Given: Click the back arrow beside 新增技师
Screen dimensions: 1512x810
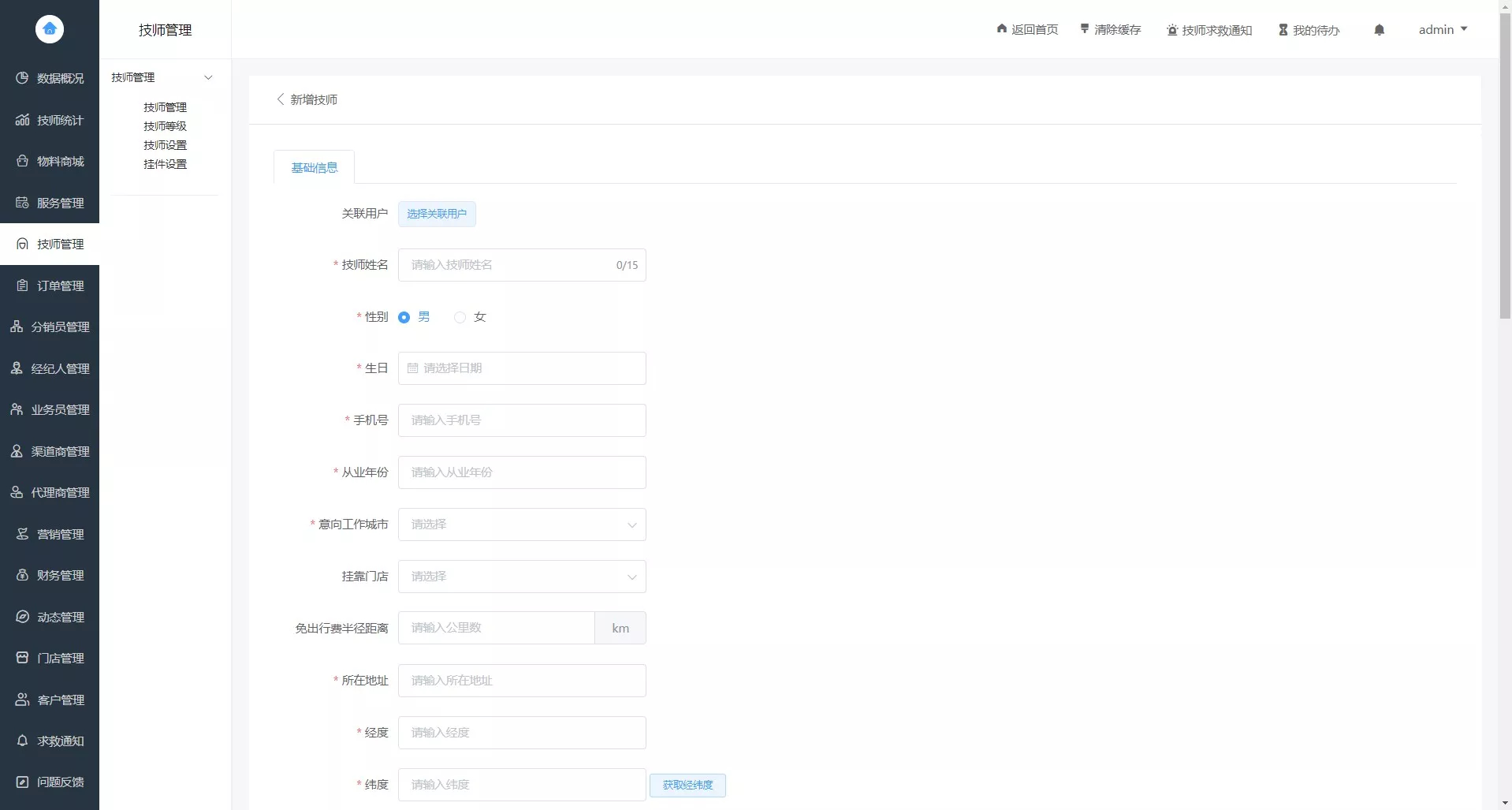Looking at the screenshot, I should coord(280,99).
